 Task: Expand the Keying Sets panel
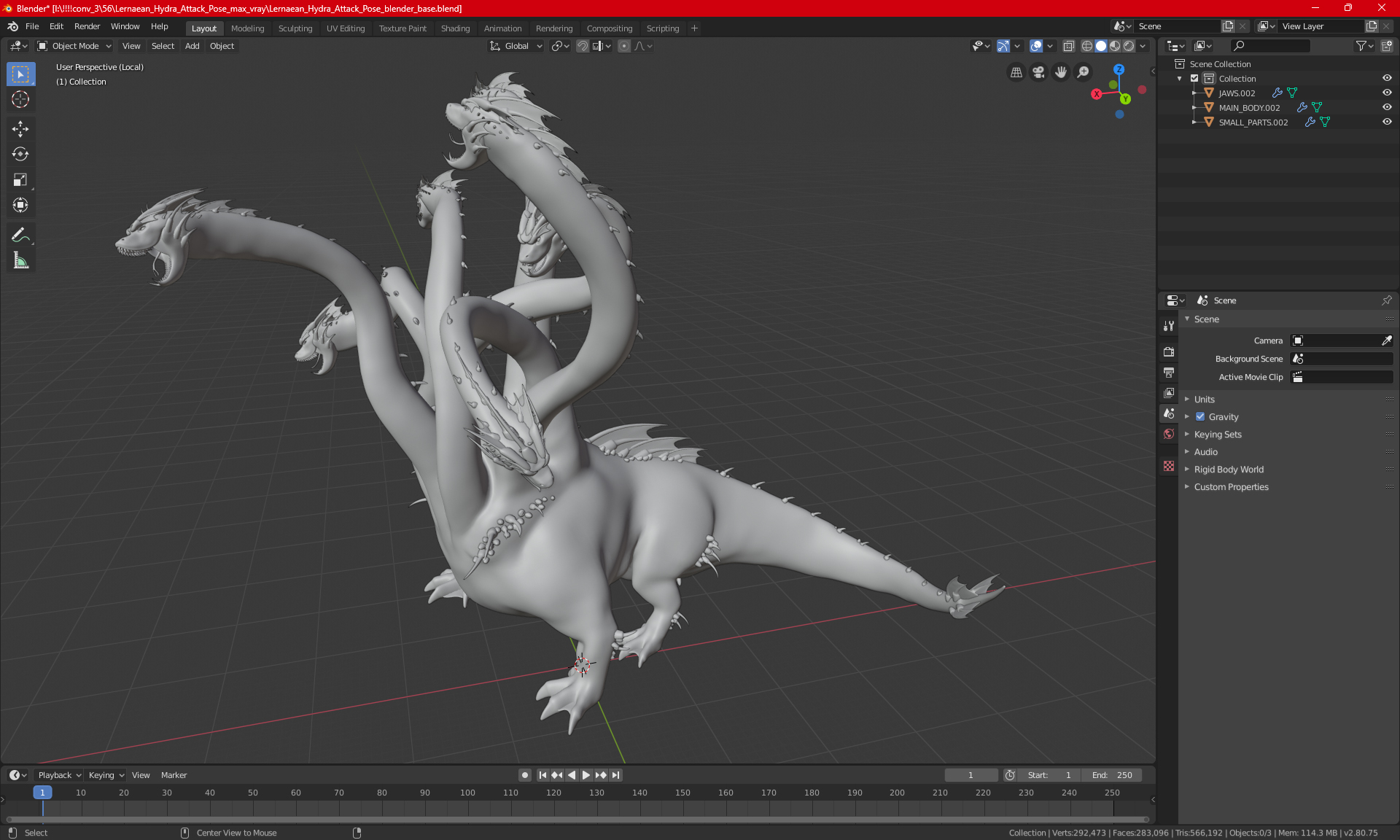(x=1217, y=434)
